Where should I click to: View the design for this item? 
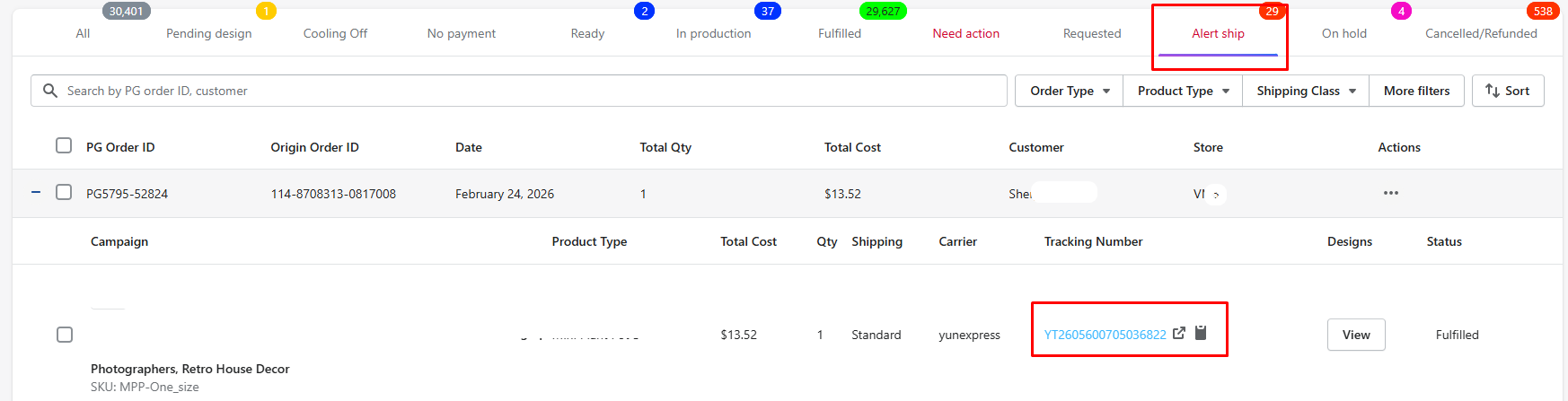click(x=1355, y=335)
